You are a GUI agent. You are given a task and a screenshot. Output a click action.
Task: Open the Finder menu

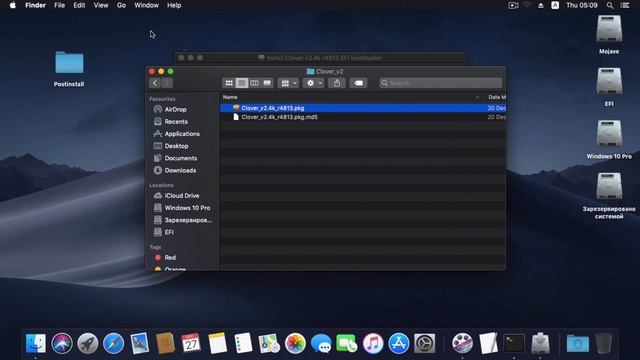36,5
